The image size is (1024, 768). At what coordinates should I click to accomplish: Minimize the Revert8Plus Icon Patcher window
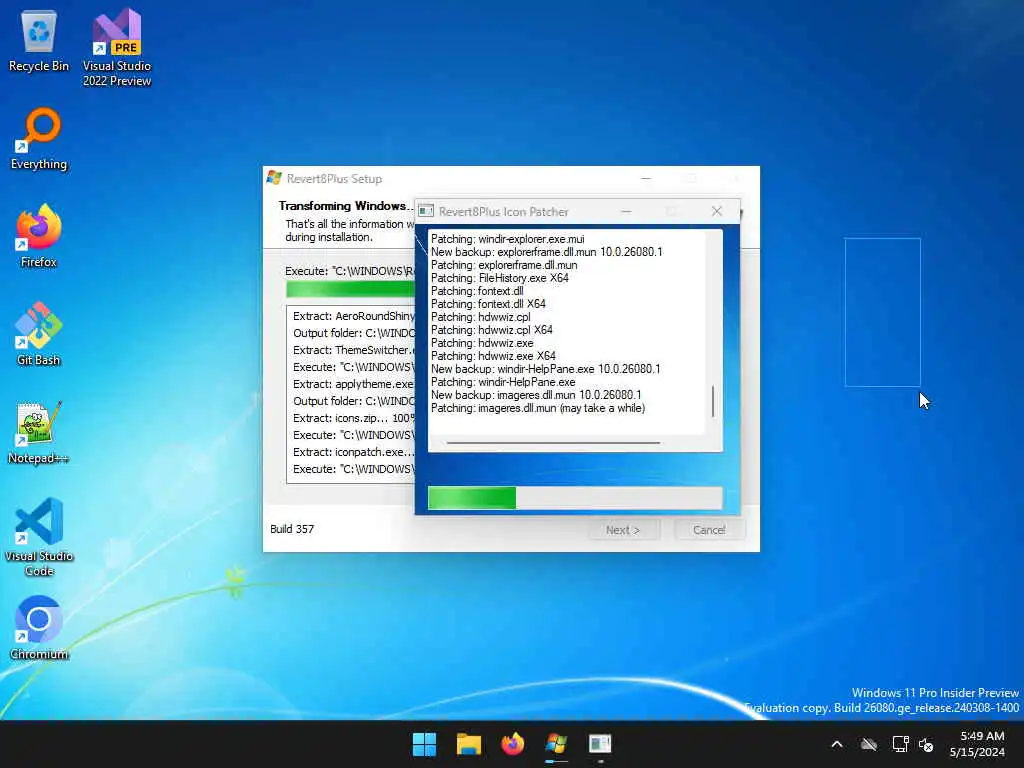pyautogui.click(x=626, y=211)
